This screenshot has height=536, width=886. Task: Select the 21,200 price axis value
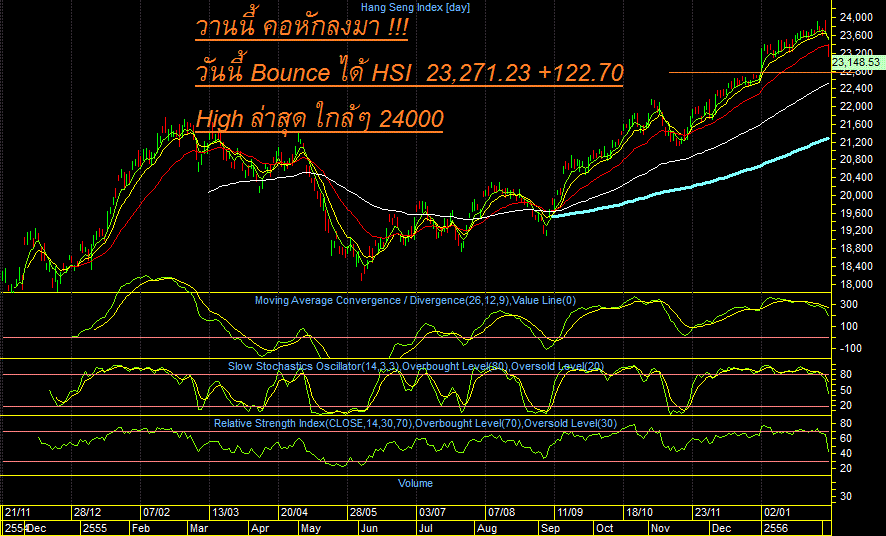click(856, 142)
